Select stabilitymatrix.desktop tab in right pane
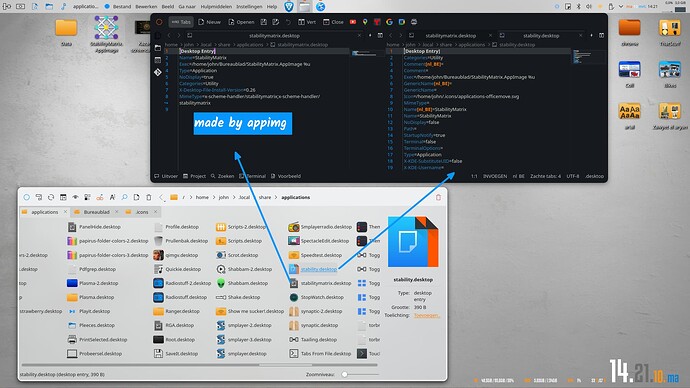Viewport: 690px width, 388px height. (450, 36)
